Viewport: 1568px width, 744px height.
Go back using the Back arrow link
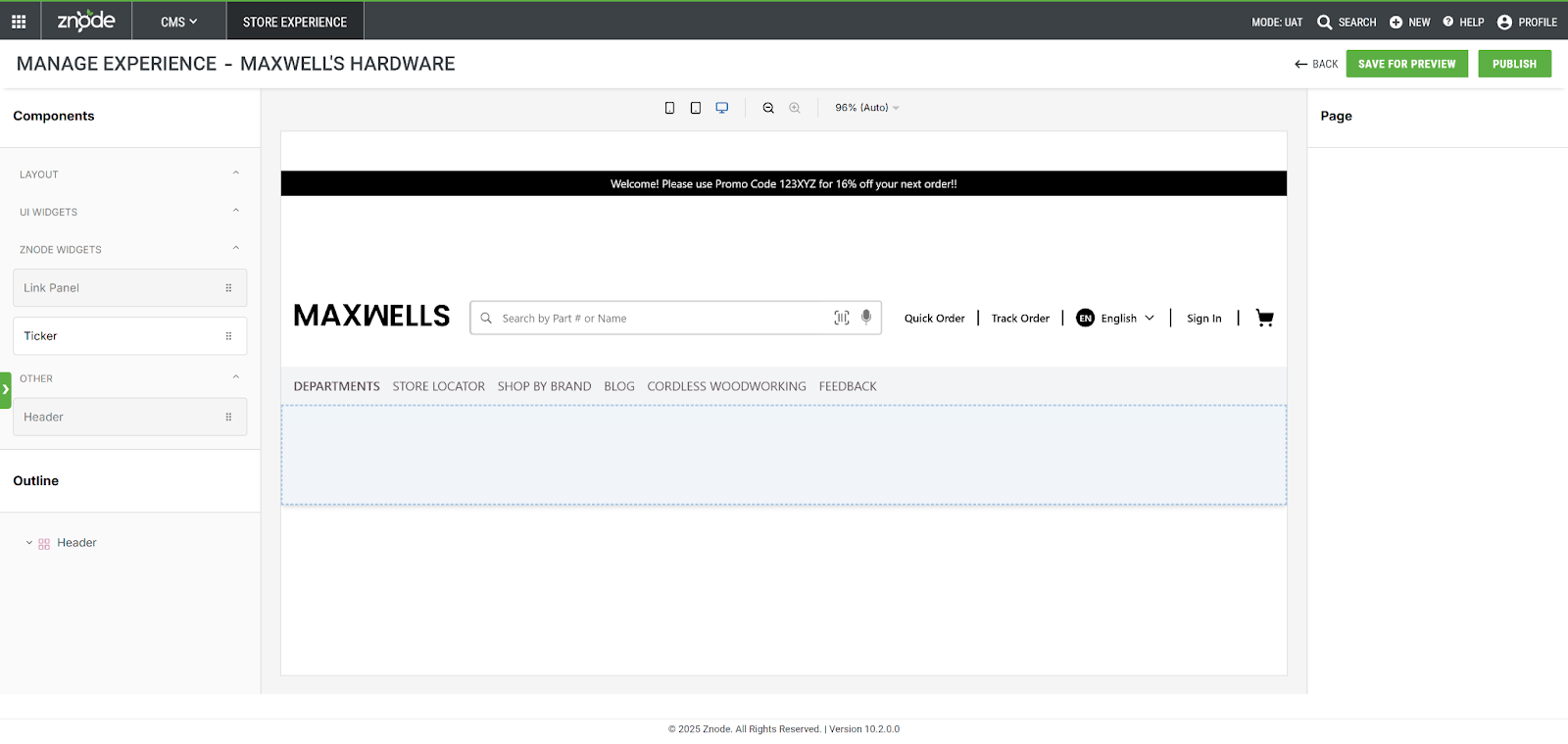[x=1316, y=64]
